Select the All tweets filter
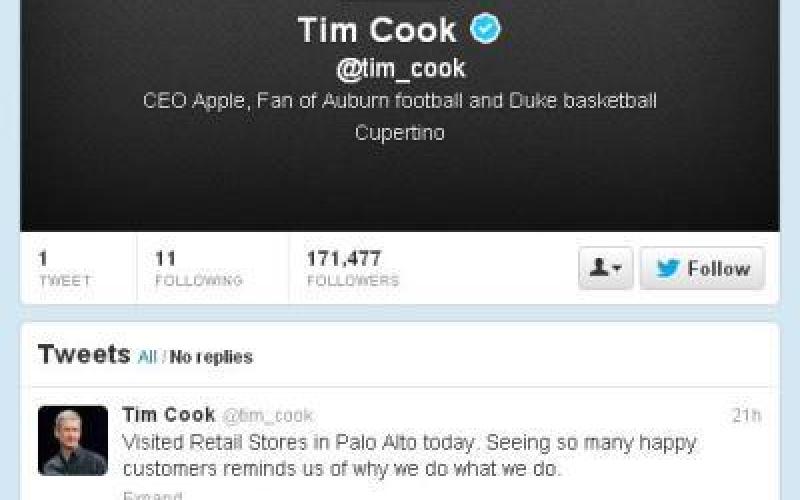 click(x=147, y=356)
